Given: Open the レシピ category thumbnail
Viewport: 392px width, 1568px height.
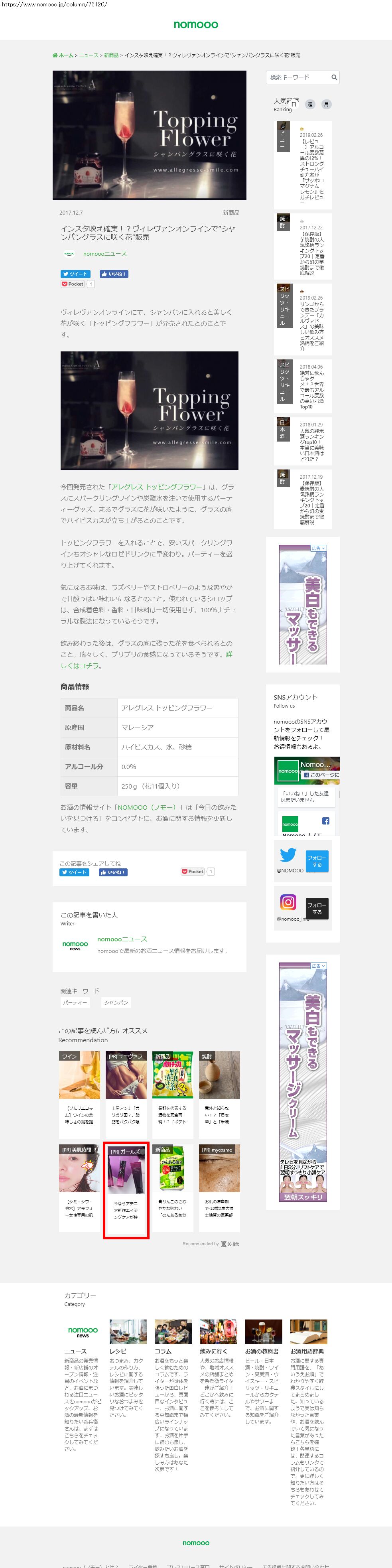Looking at the screenshot, I should coord(128,1331).
